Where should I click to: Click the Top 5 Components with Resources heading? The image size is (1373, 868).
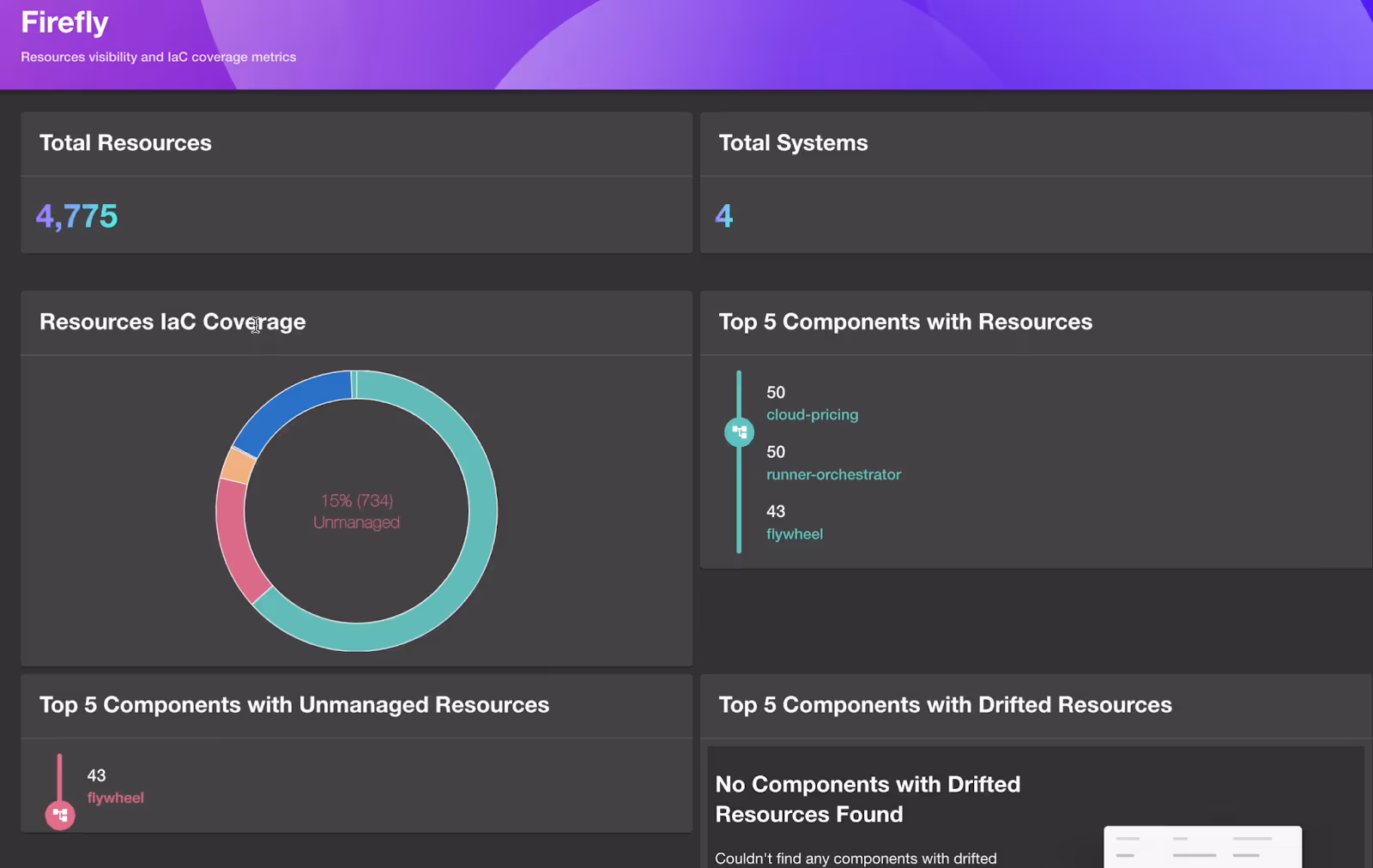pyautogui.click(x=905, y=322)
